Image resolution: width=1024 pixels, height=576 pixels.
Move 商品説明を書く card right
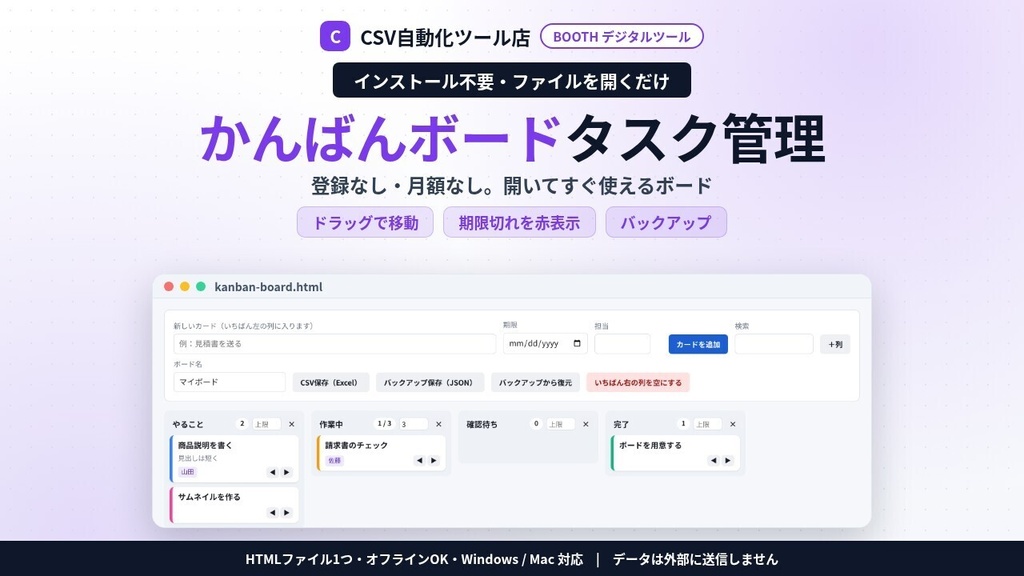click(x=287, y=472)
